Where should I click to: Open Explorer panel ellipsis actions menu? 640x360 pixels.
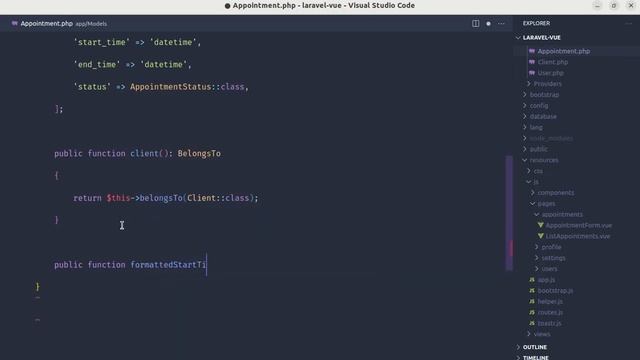point(628,24)
